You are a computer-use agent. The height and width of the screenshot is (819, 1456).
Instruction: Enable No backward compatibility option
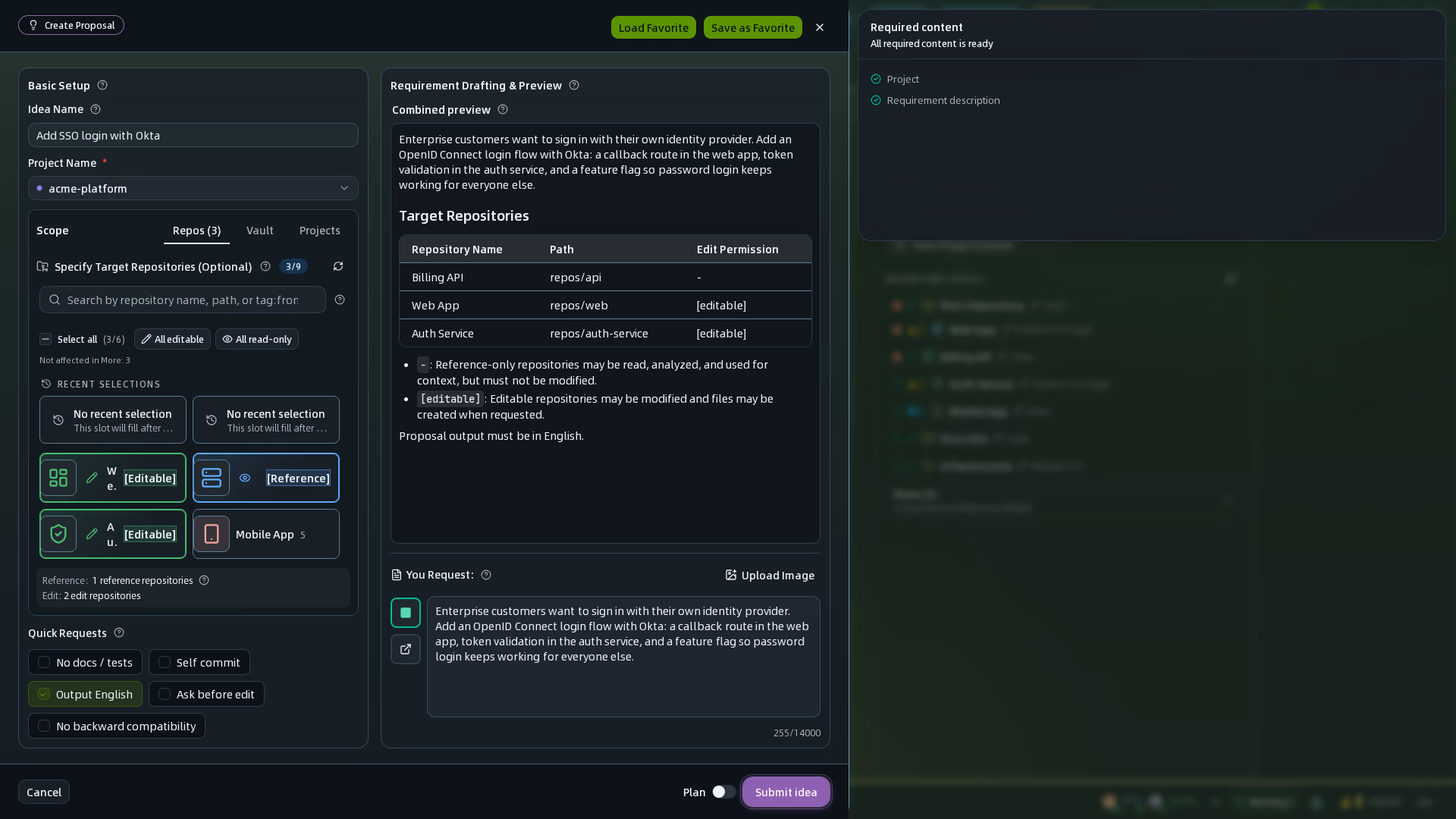click(117, 726)
